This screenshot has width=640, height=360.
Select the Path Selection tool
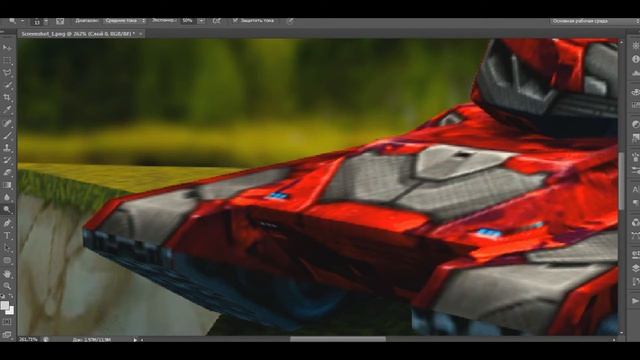(7, 248)
